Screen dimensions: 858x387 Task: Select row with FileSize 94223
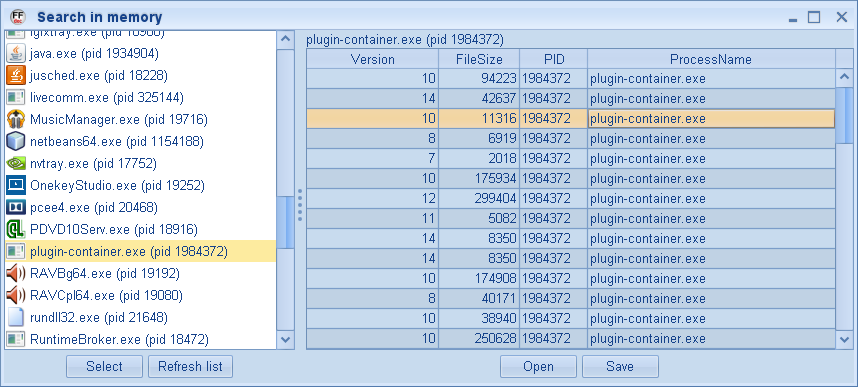click(x=571, y=79)
